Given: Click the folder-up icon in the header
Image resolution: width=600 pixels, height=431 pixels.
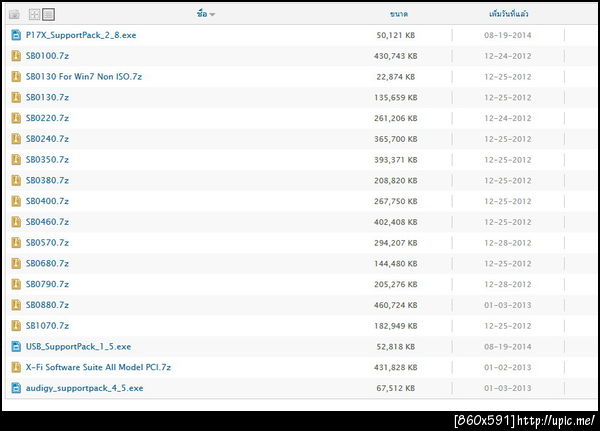Looking at the screenshot, I should (15, 15).
